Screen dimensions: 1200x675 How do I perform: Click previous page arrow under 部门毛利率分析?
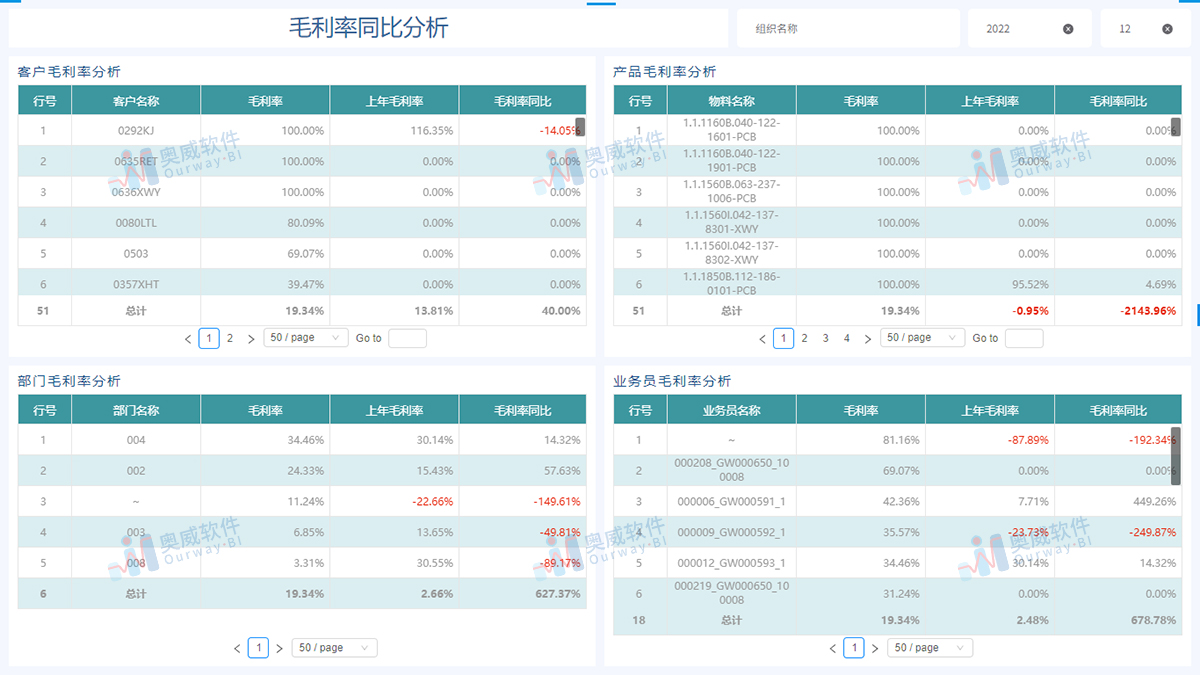pos(236,647)
